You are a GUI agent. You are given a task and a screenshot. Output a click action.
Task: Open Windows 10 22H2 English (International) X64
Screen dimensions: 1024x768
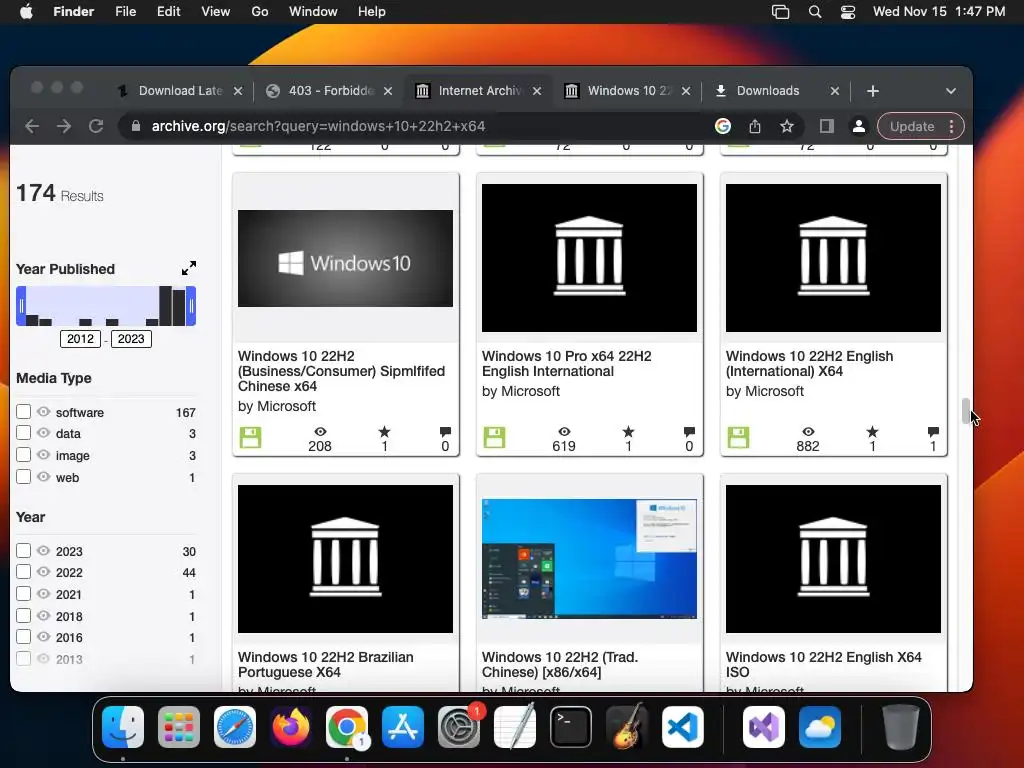(x=809, y=363)
